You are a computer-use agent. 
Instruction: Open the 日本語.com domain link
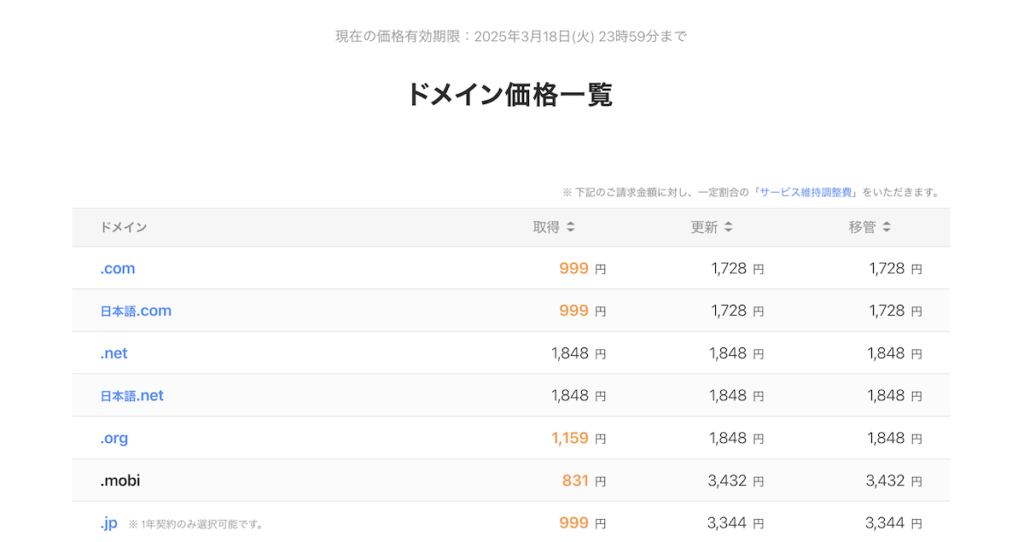pyautogui.click(x=136, y=311)
